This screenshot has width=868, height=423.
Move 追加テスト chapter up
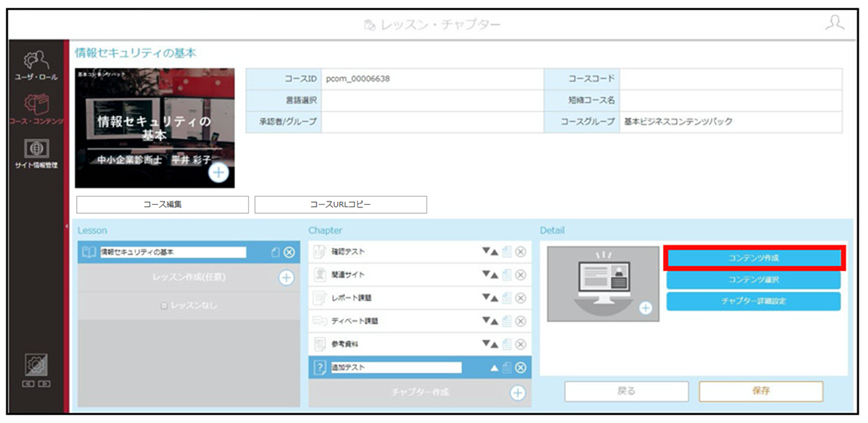point(494,368)
